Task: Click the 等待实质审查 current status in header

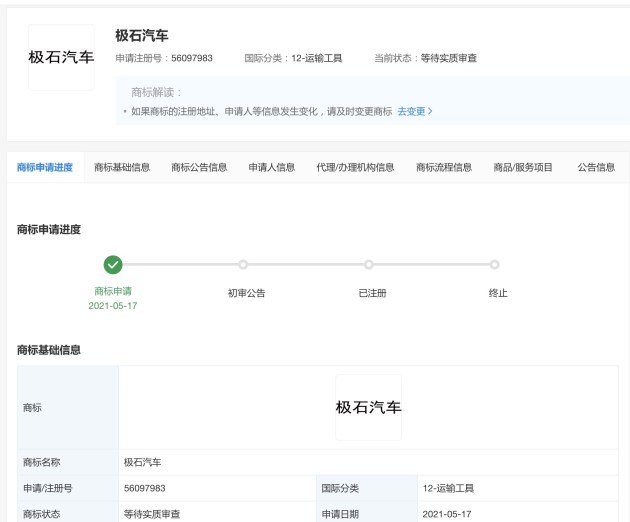Action: [448, 58]
